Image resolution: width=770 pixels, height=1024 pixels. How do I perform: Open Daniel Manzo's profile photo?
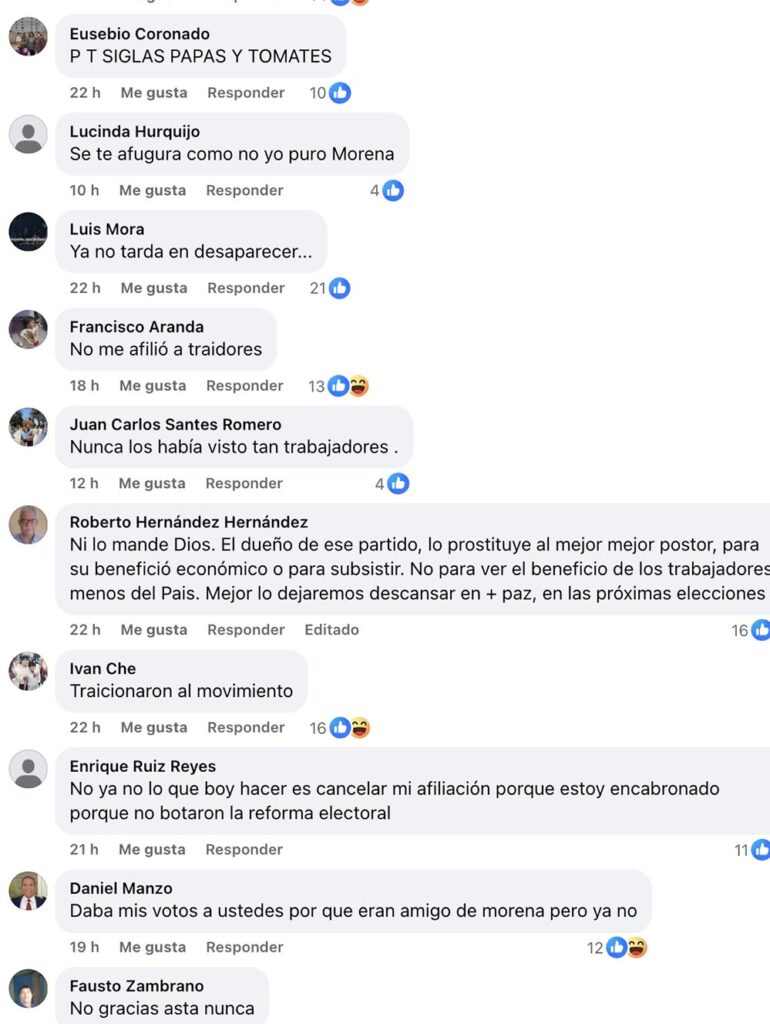(x=28, y=891)
